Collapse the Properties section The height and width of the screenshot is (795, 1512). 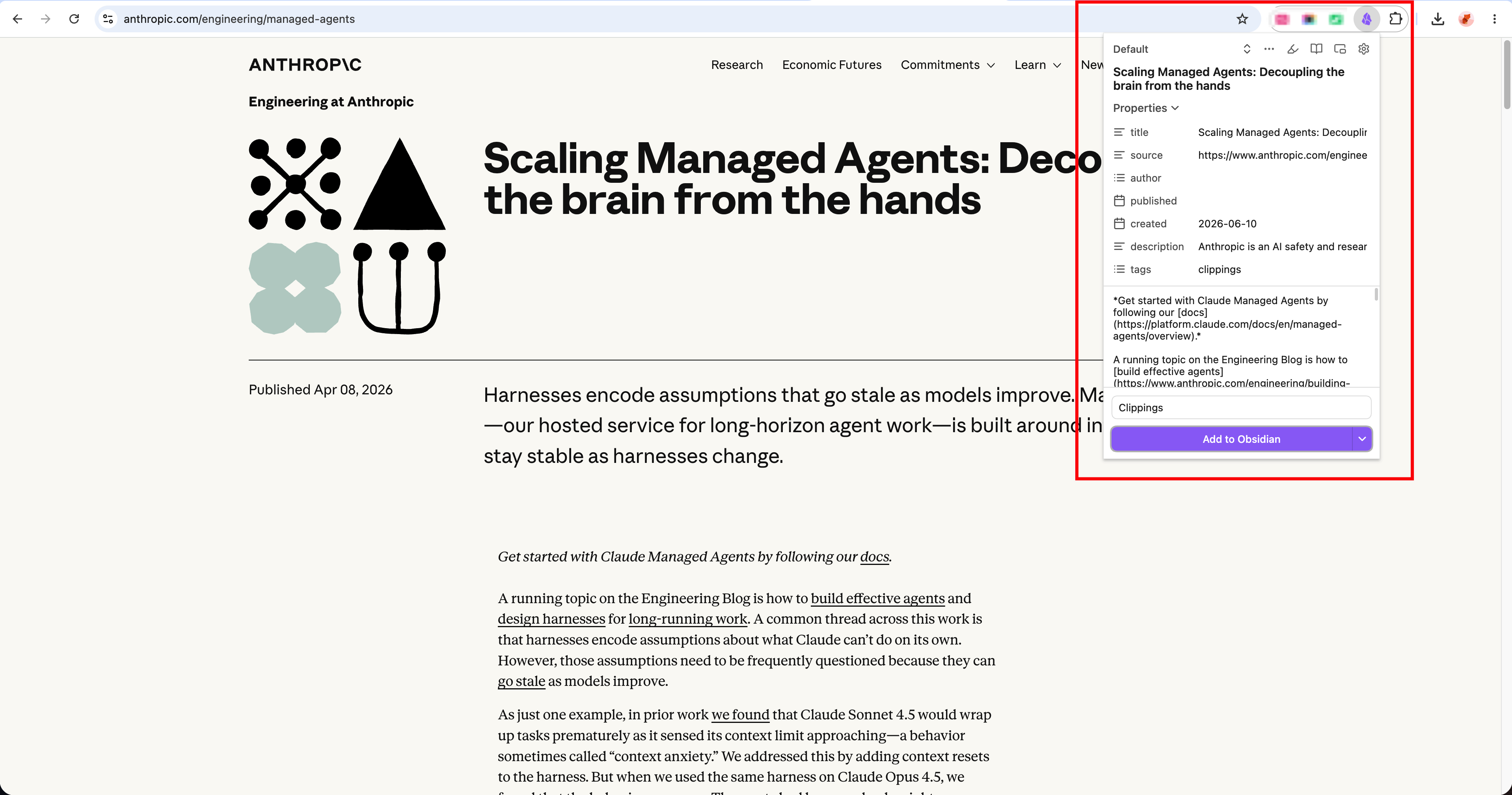(1146, 108)
